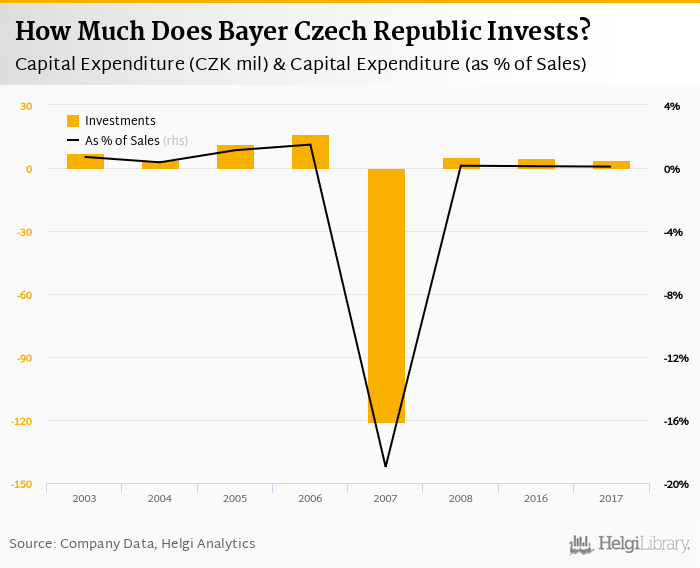Click the Investments legend label
Image resolution: width=700 pixels, height=568 pixels.
(120, 121)
